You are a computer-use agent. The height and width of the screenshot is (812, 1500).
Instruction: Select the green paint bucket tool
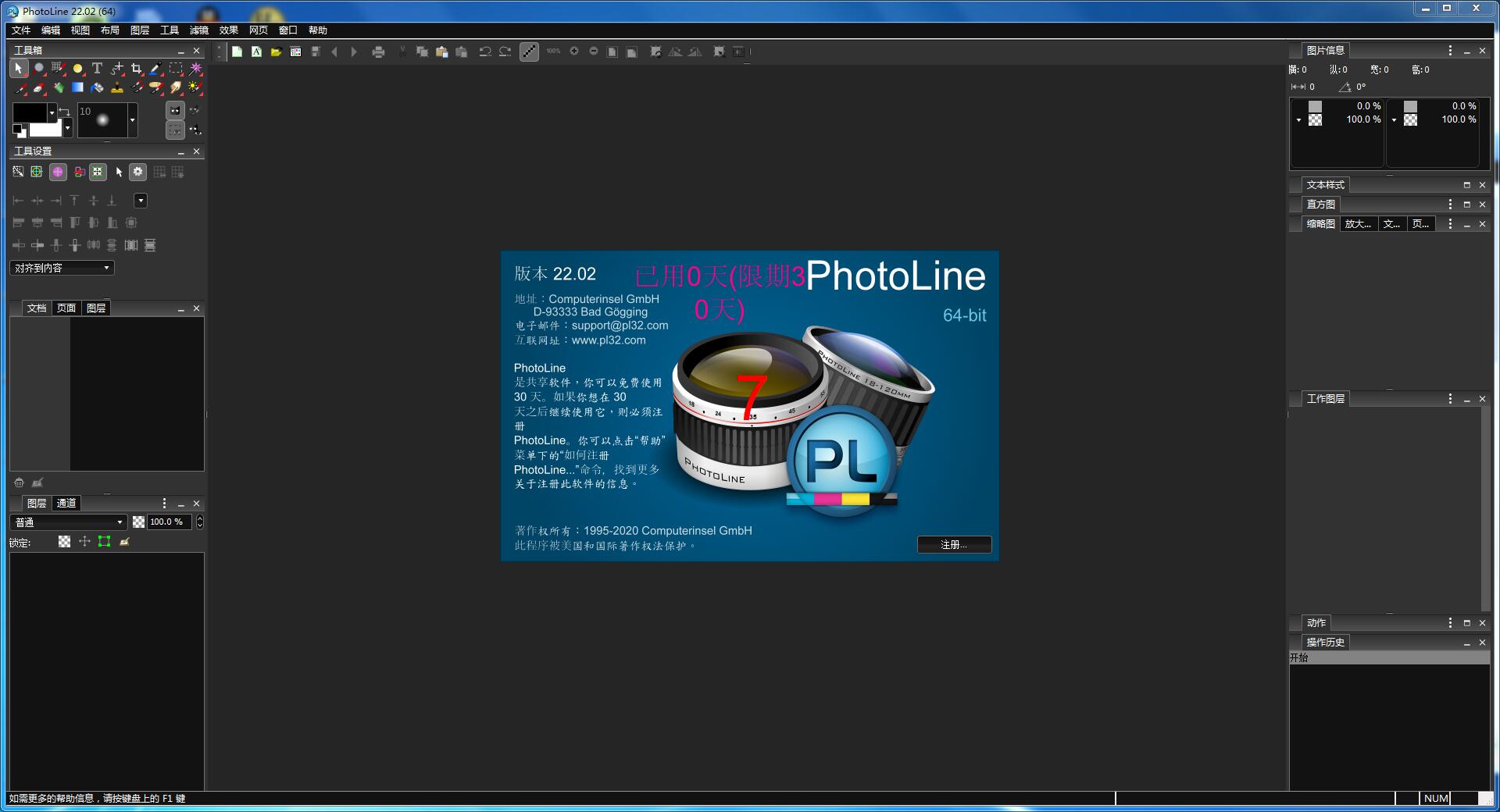[x=58, y=88]
